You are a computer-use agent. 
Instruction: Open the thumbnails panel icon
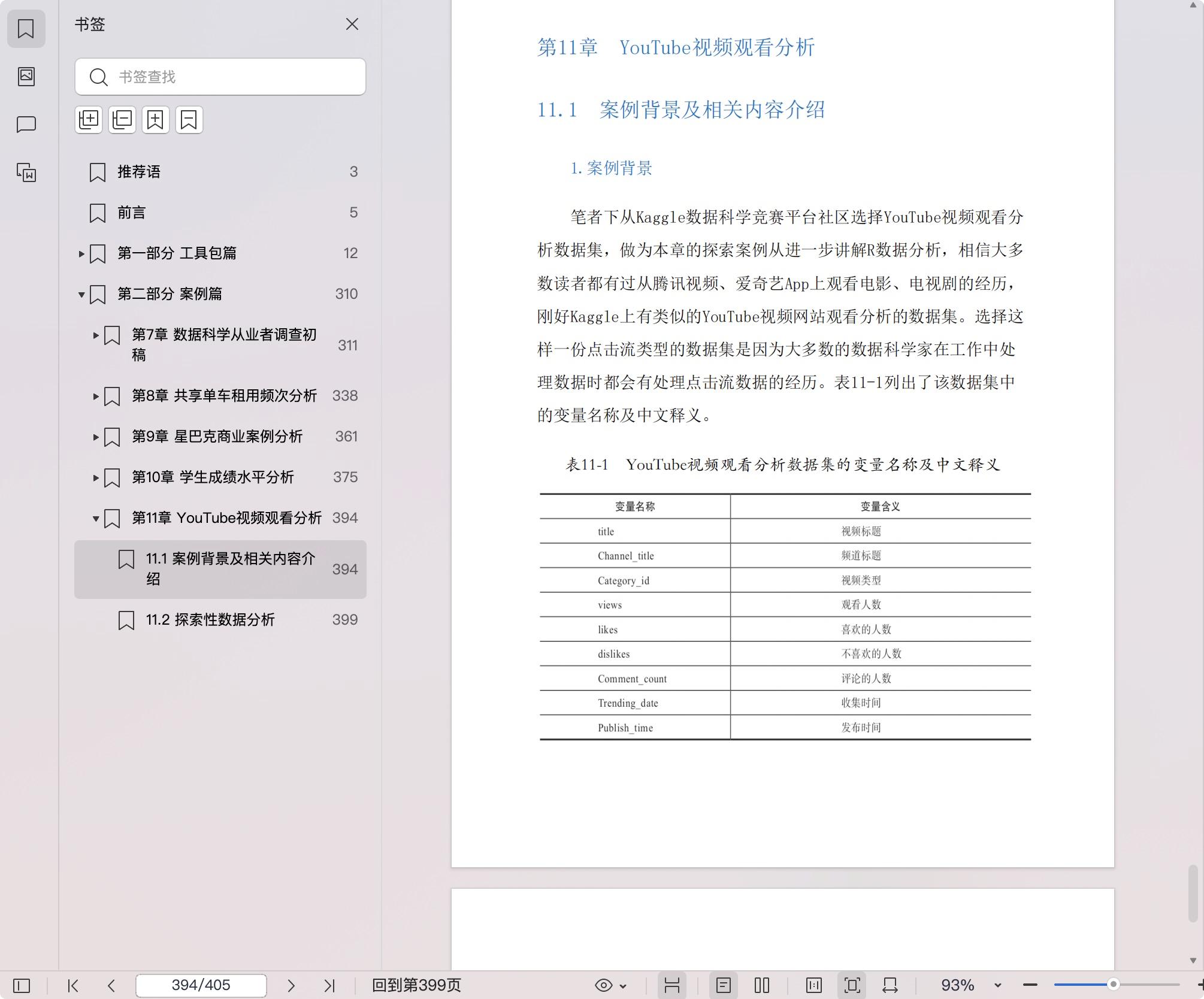pos(26,76)
